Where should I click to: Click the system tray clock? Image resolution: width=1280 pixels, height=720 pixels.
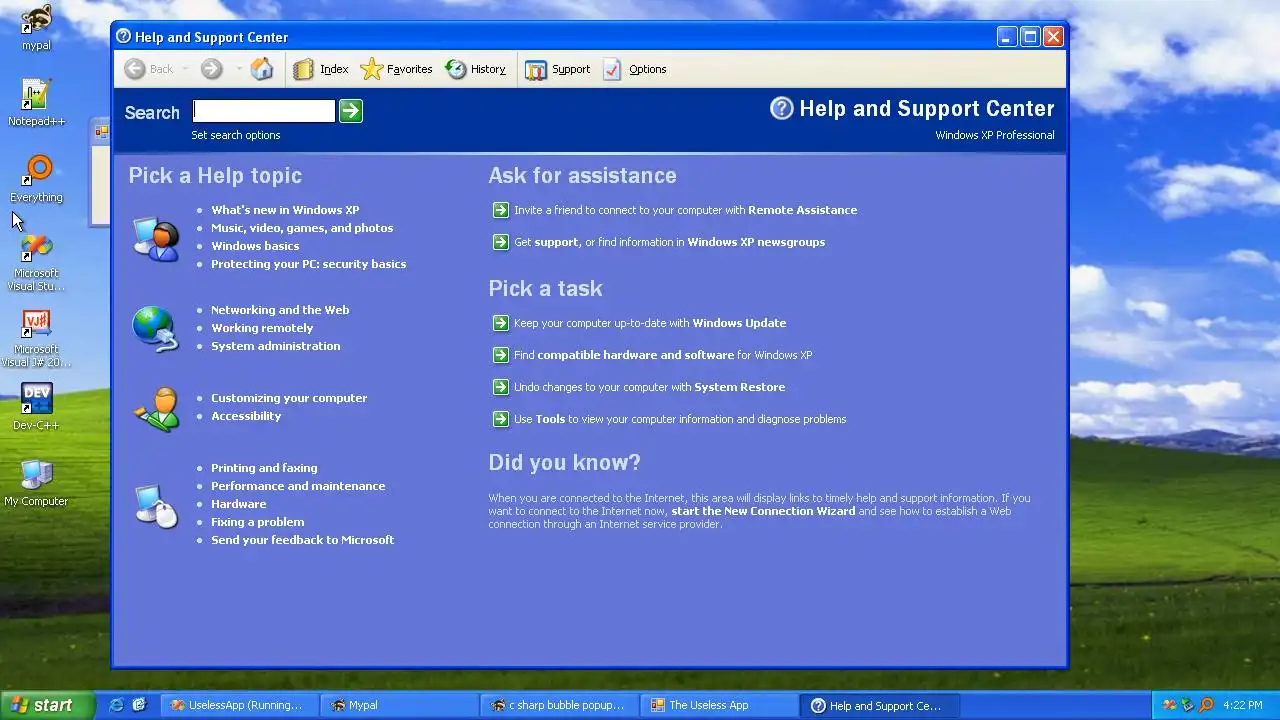1243,705
